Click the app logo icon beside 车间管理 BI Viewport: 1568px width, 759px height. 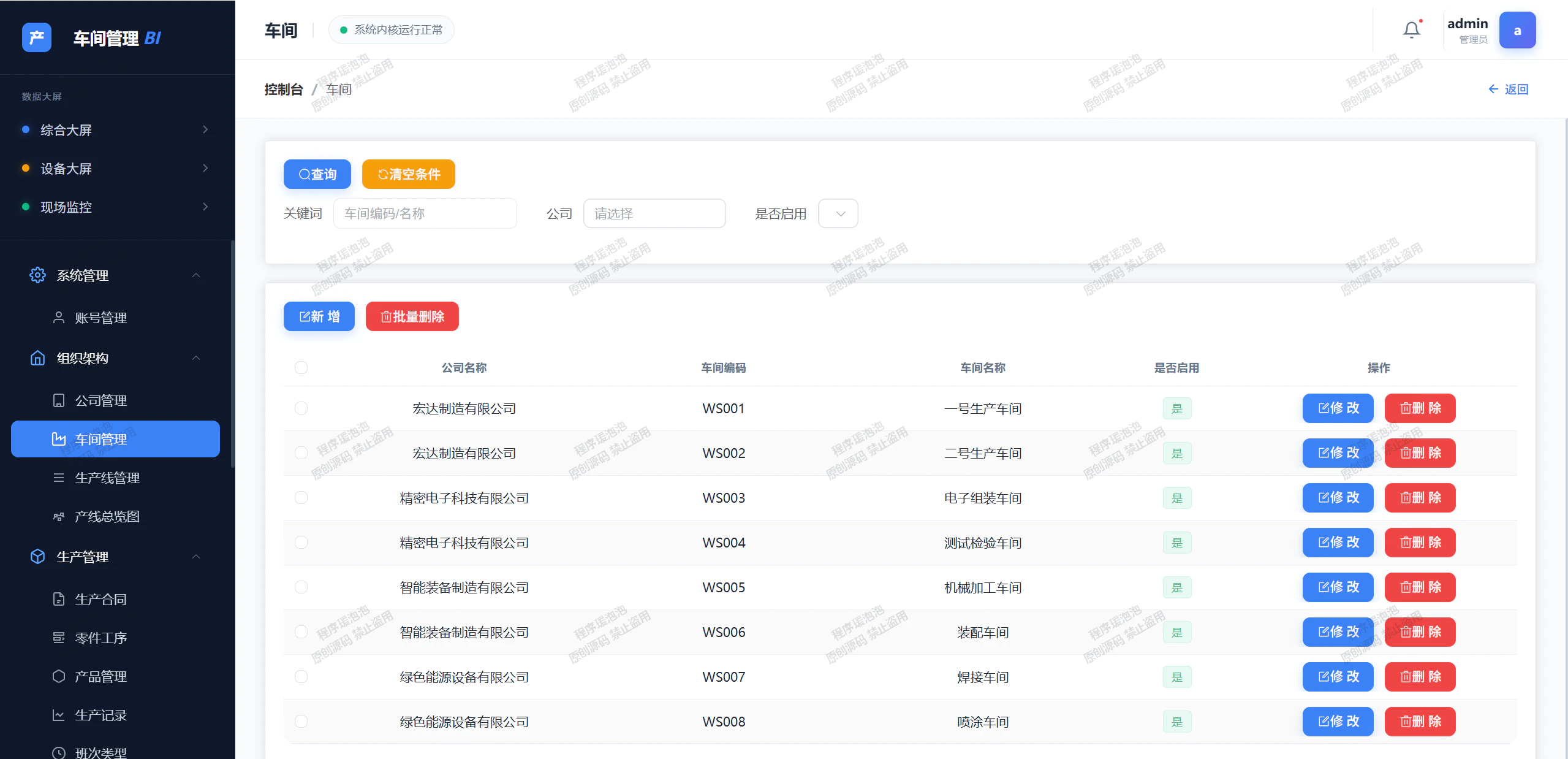[37, 37]
